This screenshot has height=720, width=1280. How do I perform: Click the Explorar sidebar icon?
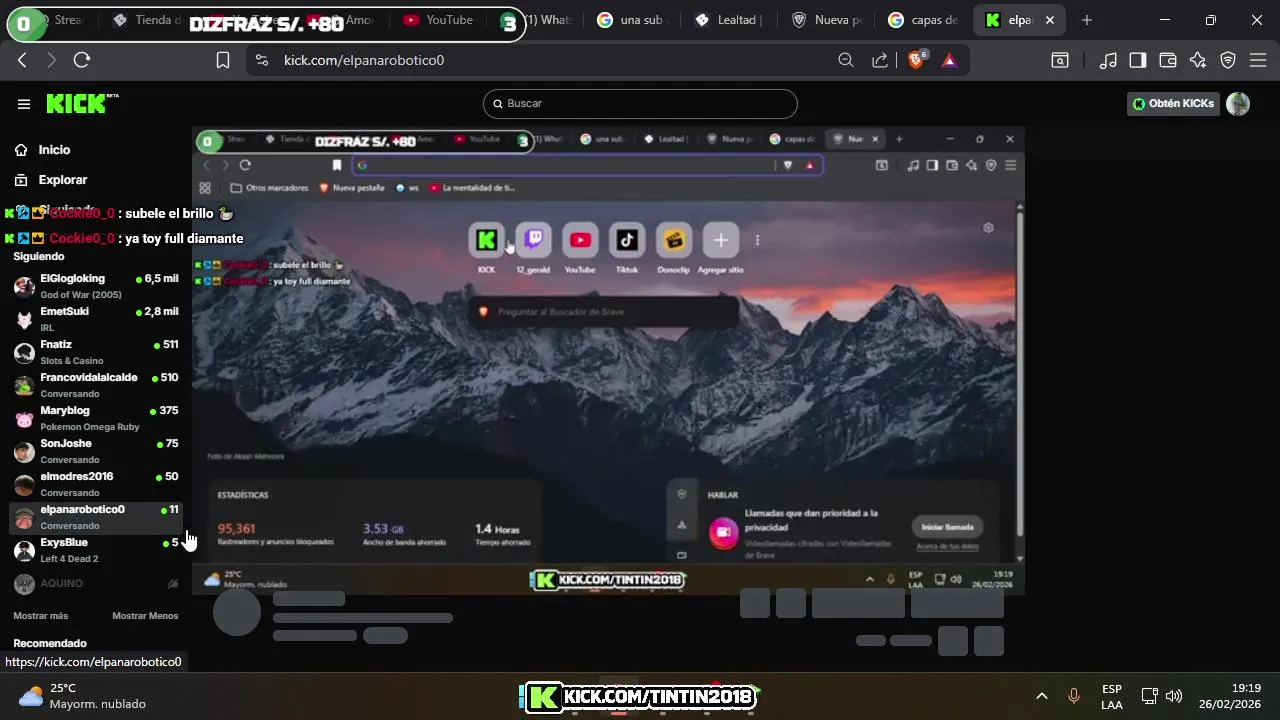[x=21, y=180]
